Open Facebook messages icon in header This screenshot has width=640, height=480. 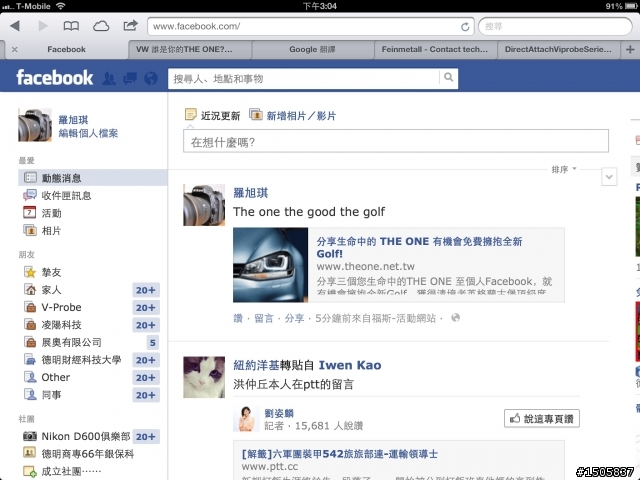130,78
